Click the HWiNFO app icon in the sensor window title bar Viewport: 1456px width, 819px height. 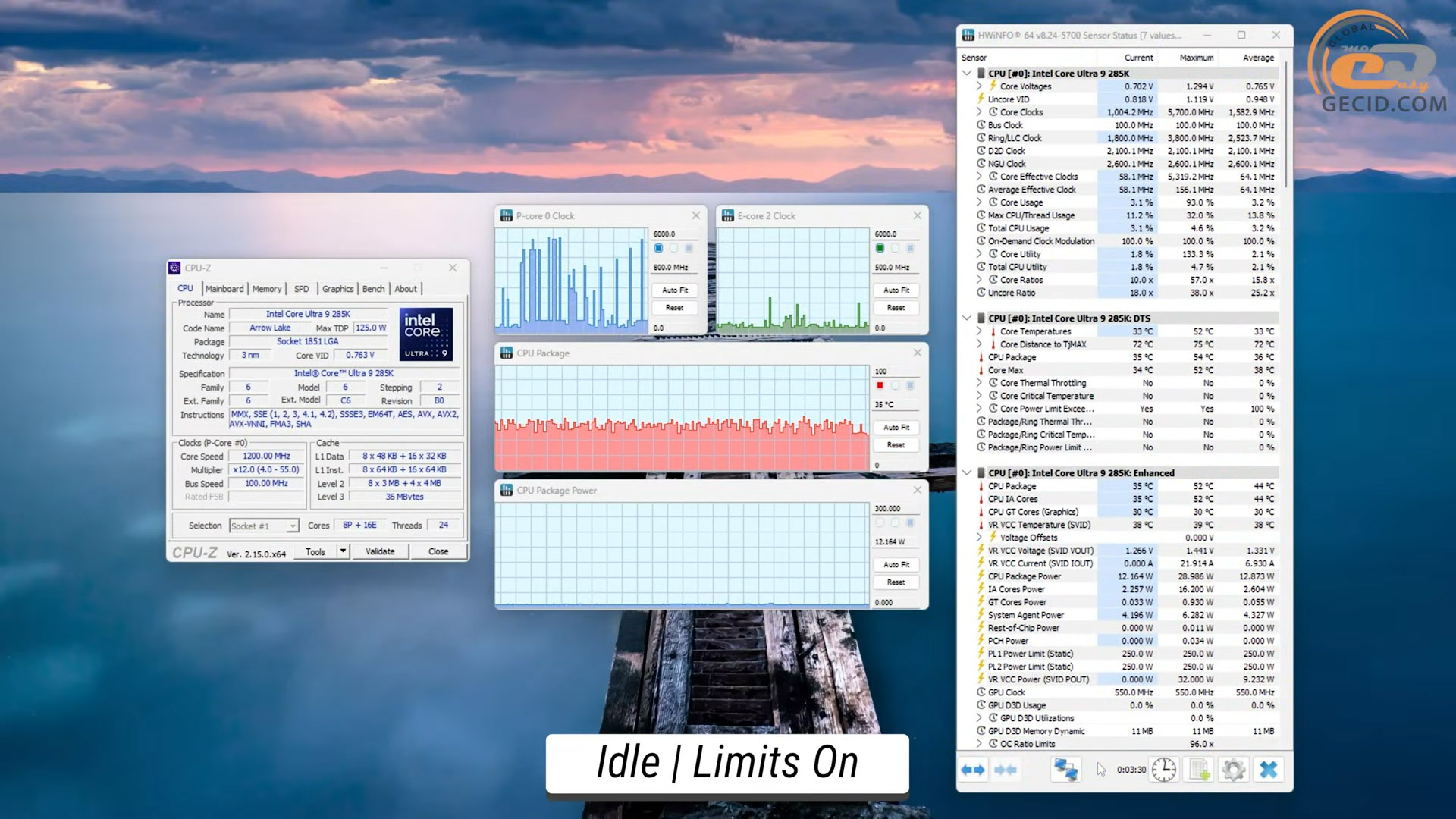tap(968, 35)
